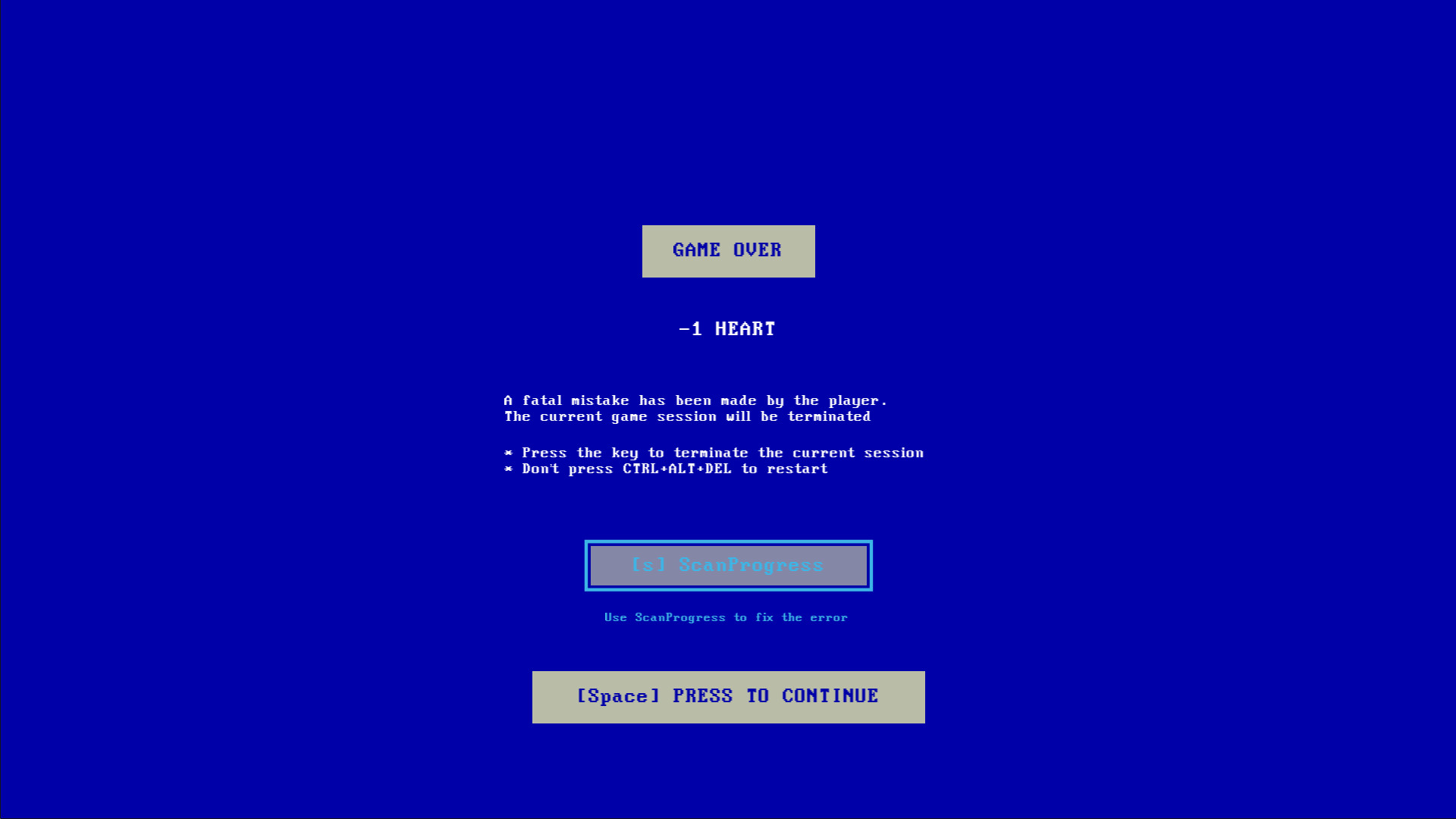Image resolution: width=1456 pixels, height=819 pixels.
Task: Click the [S] ScanProgress button
Action: click(727, 564)
